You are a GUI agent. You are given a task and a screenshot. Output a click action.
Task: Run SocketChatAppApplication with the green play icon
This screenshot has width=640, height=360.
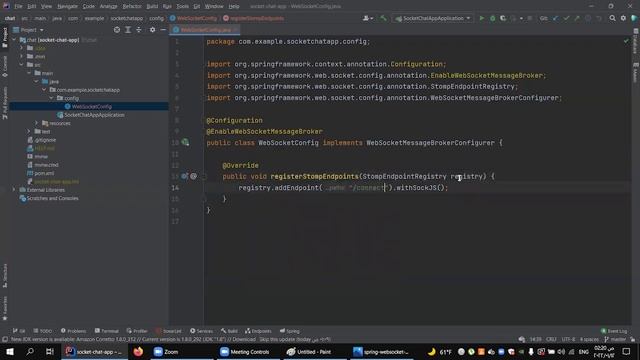pos(482,18)
